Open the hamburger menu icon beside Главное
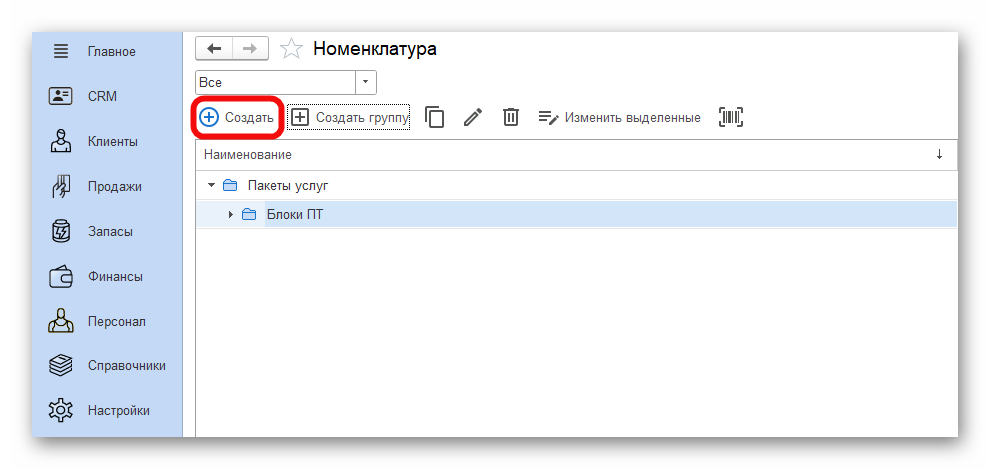The height and width of the screenshot is (469, 990). (x=61, y=52)
